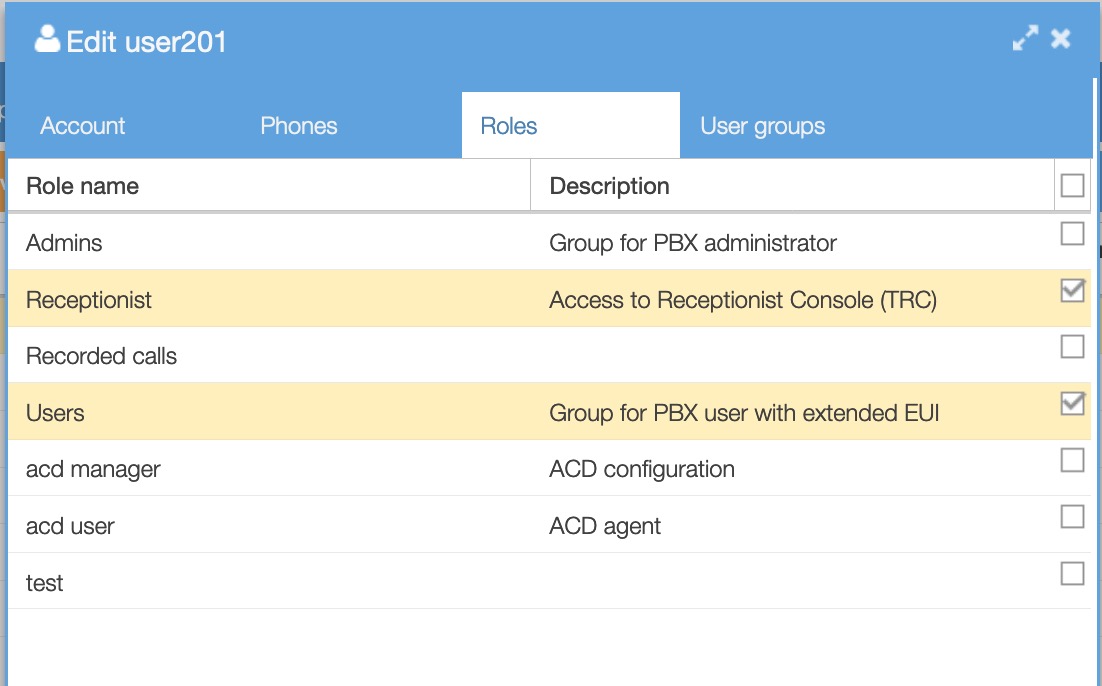Toggle the select-all checkbox in the header
The image size is (1102, 686).
click(1072, 185)
